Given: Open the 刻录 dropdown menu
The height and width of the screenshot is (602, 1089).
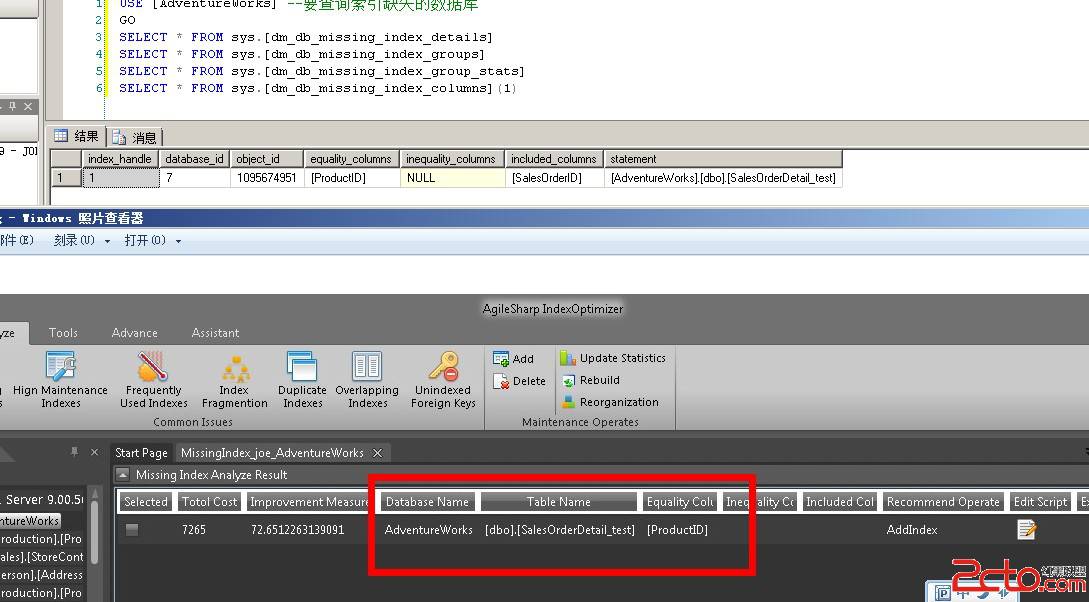Looking at the screenshot, I should 77,240.
